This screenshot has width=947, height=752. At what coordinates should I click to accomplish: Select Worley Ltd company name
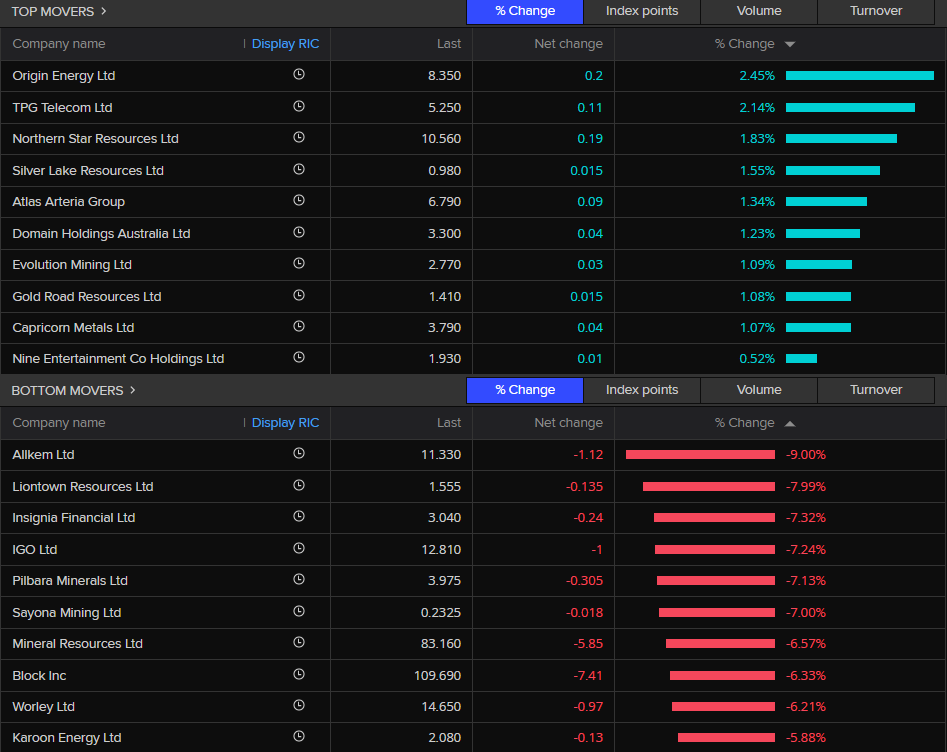[43, 707]
